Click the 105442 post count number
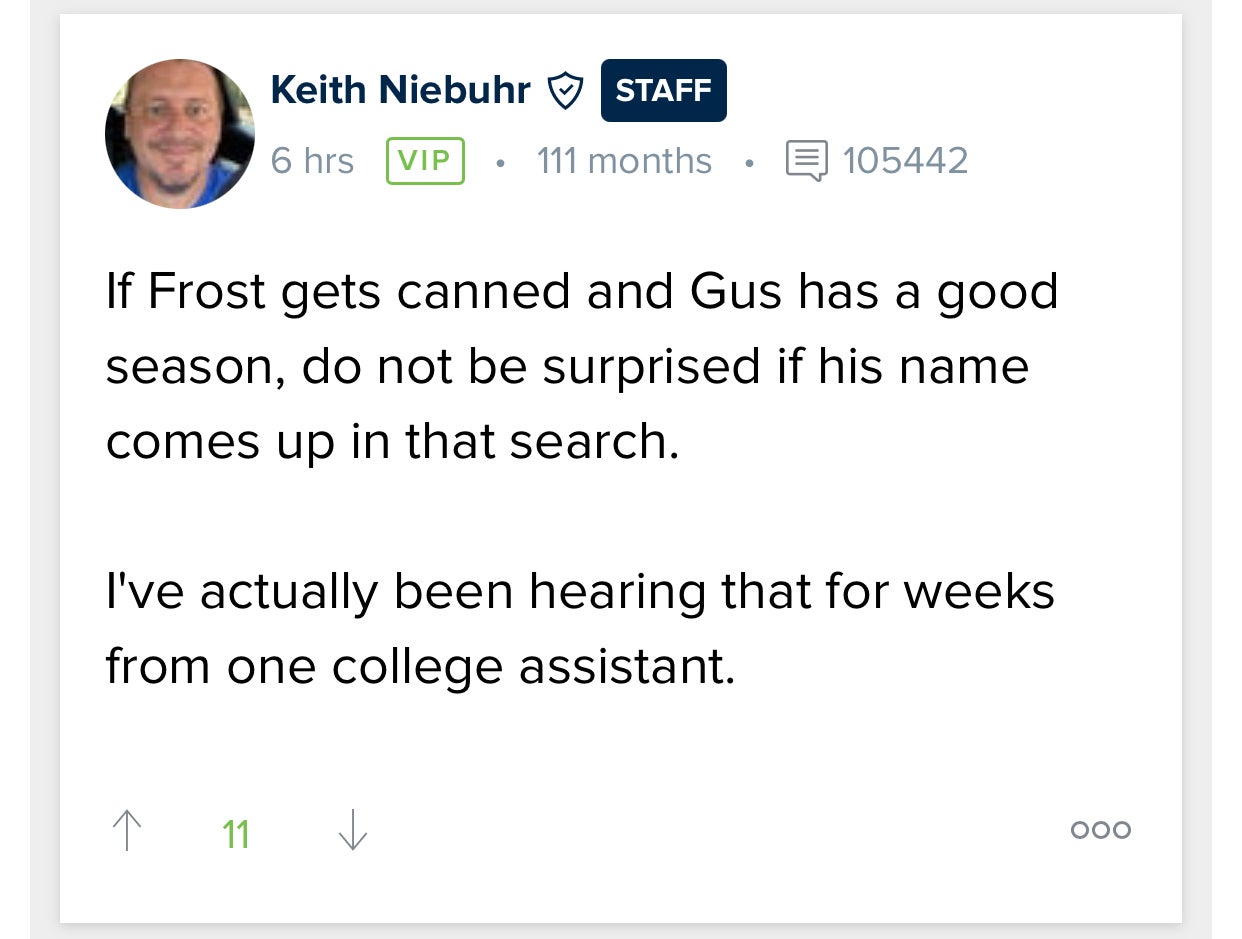This screenshot has width=1242, height=939. coord(905,161)
